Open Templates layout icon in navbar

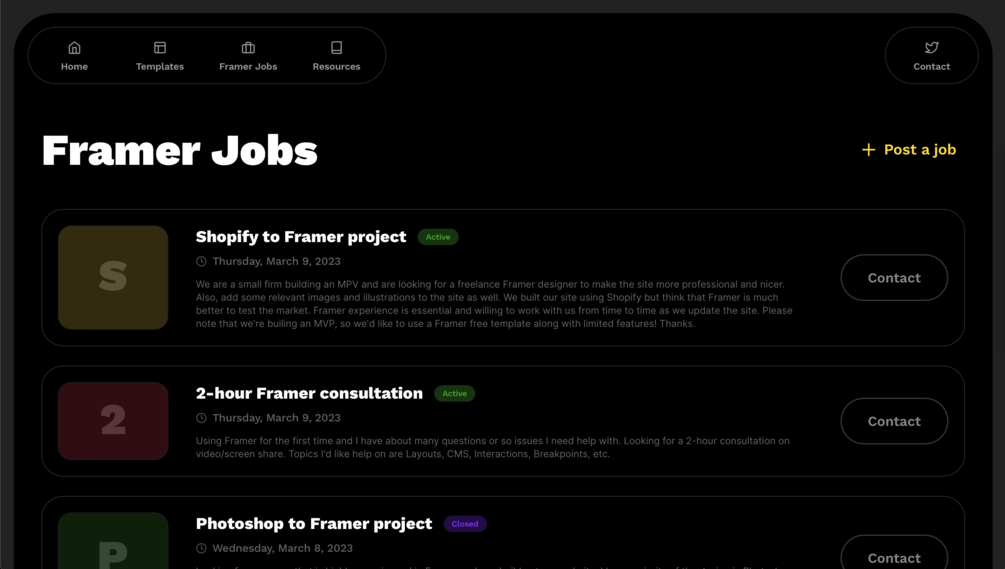160,48
